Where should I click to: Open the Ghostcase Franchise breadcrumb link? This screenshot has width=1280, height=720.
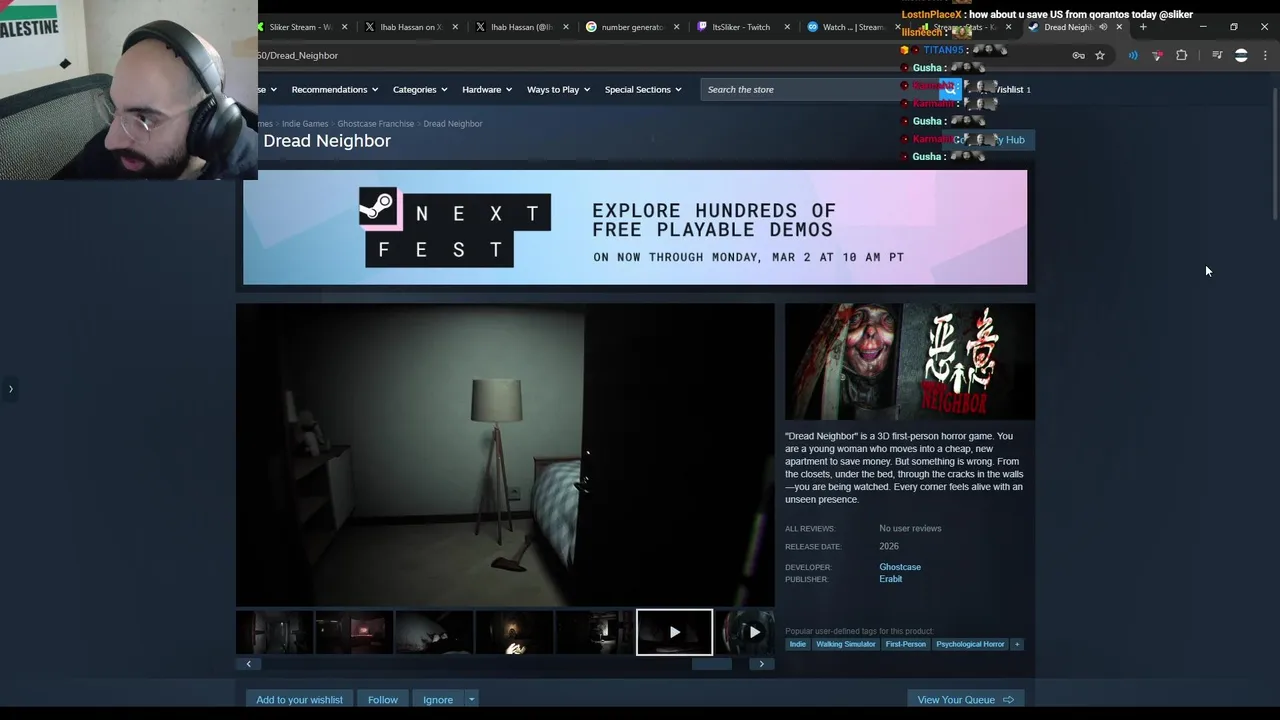click(376, 124)
